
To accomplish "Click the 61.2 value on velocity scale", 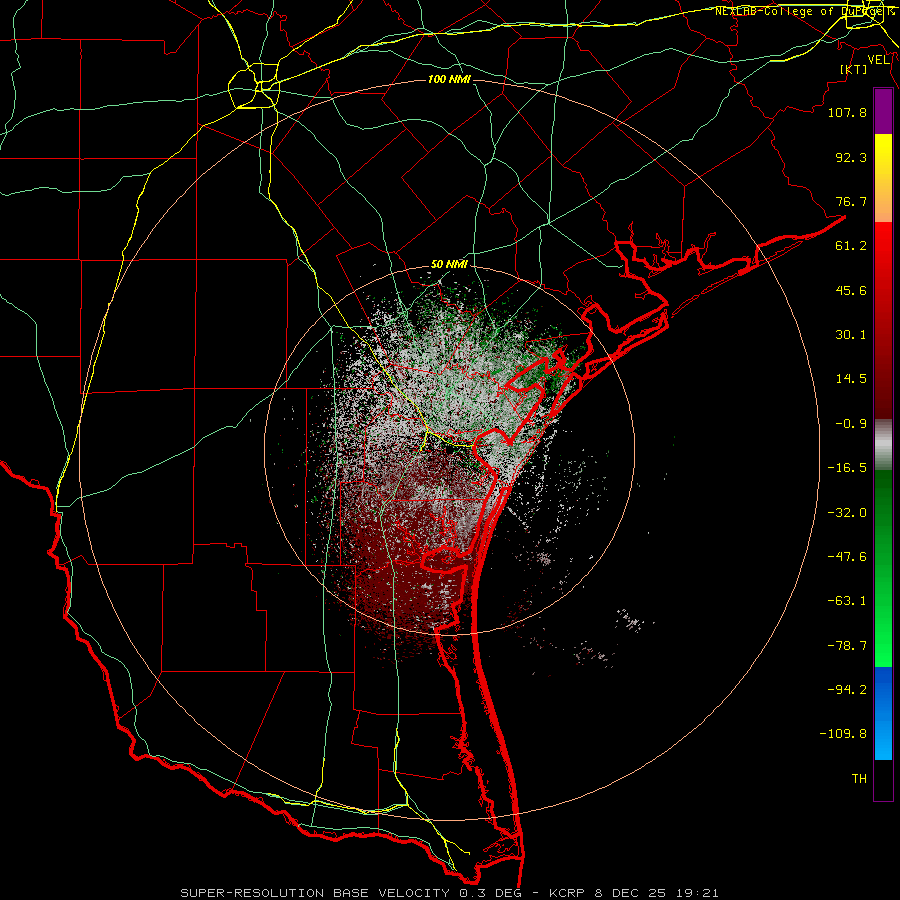I will point(851,246).
